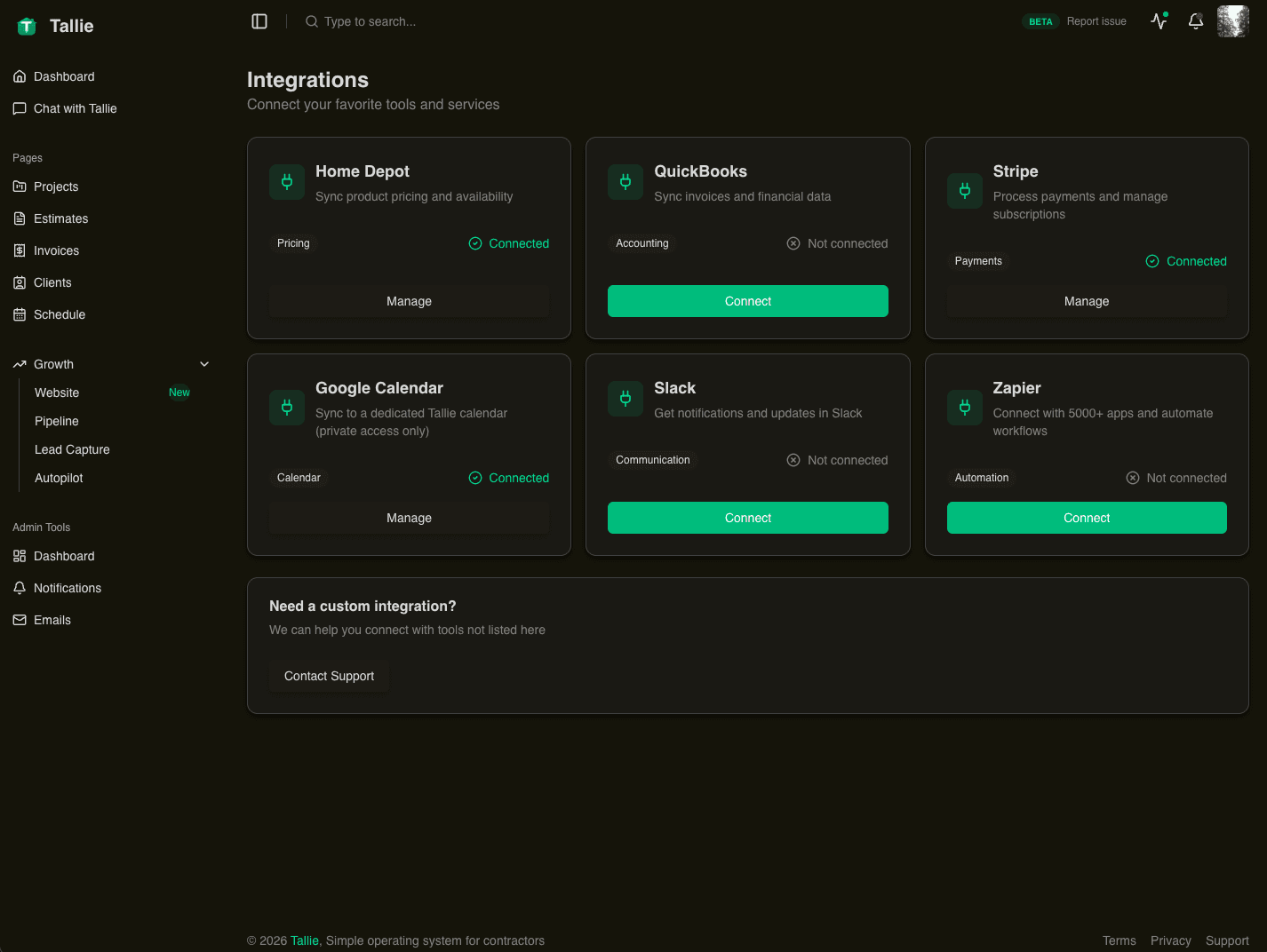Open Autopilot under Growth

[x=59, y=478]
